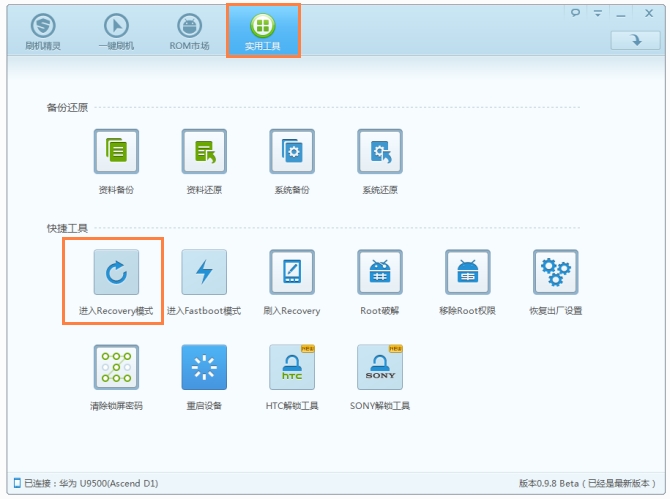670x499 pixels.
Task: Open the 刷入Recovery tool
Action: [292, 272]
